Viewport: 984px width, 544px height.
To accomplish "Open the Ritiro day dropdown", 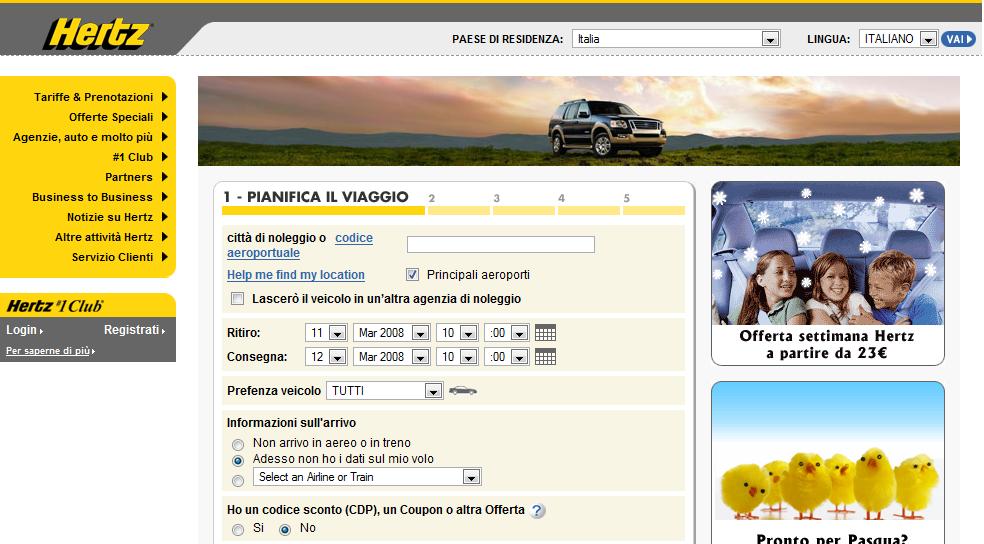I will click(x=326, y=333).
